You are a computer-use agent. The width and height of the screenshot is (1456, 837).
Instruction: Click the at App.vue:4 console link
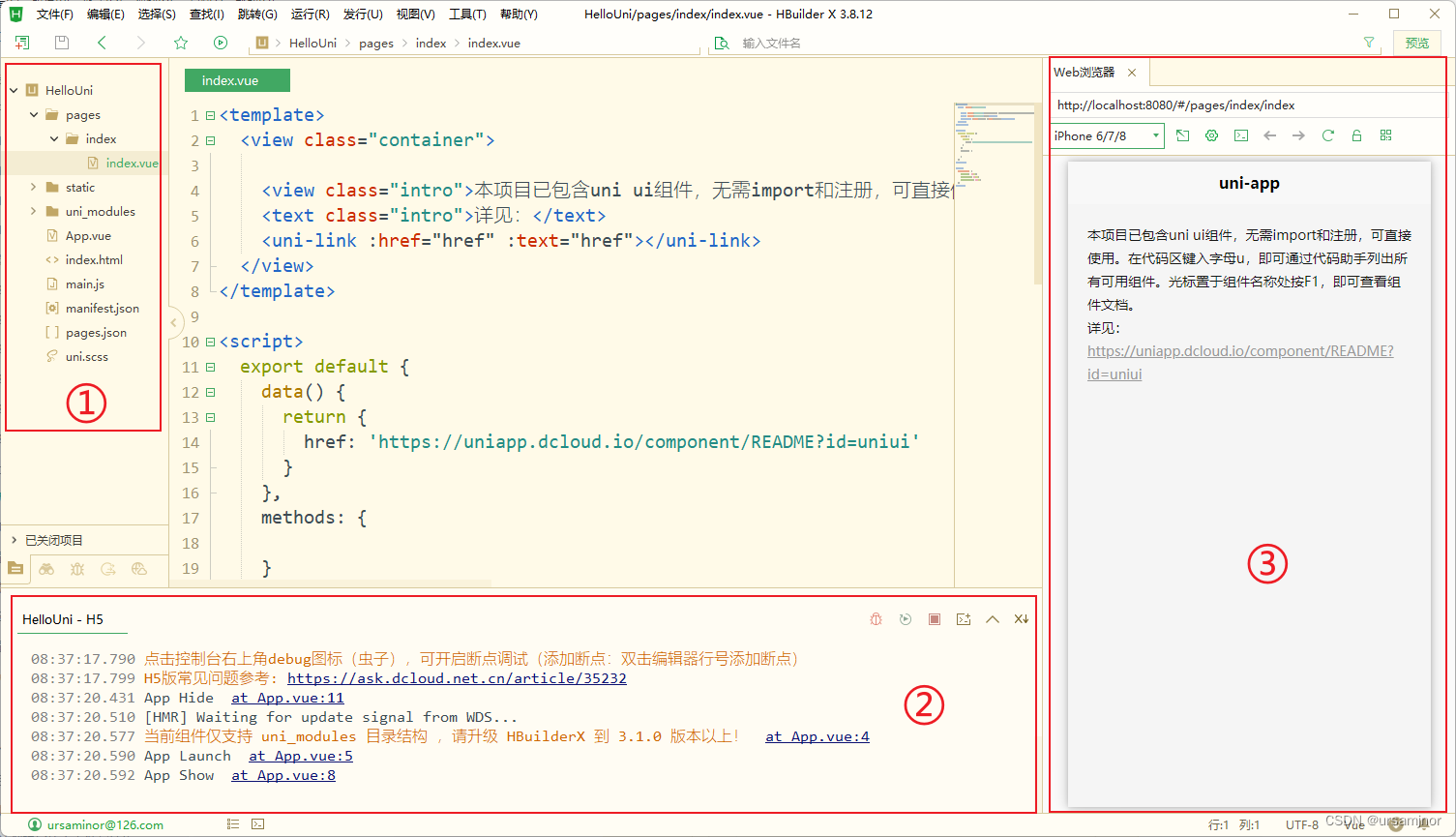point(817,736)
